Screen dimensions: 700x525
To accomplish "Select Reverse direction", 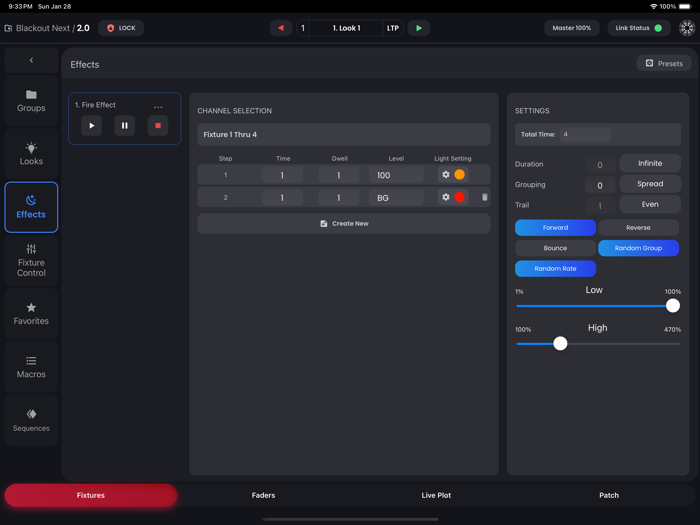I will (638, 228).
